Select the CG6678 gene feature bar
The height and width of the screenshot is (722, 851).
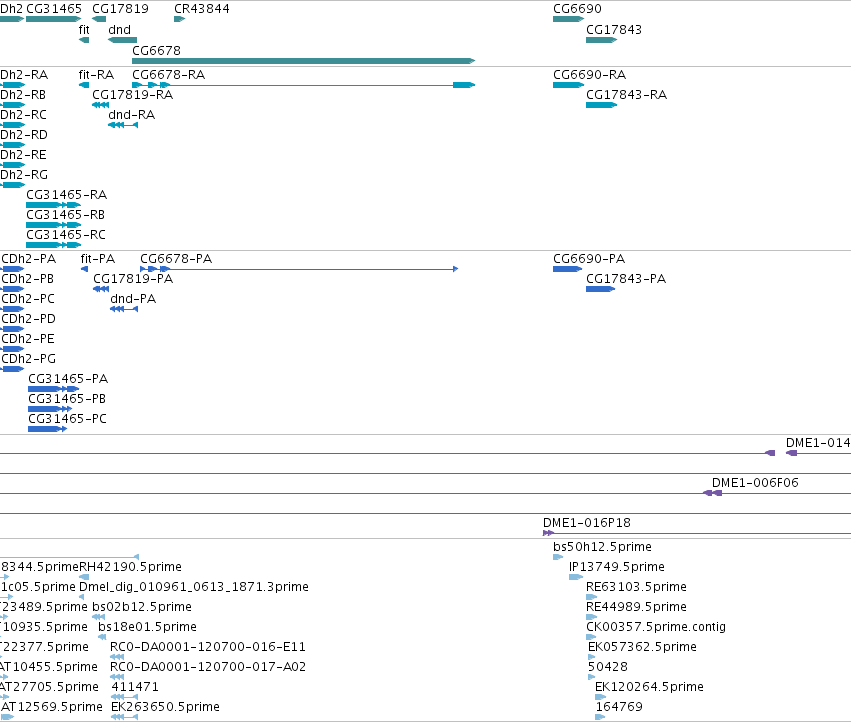pyautogui.click(x=303, y=61)
